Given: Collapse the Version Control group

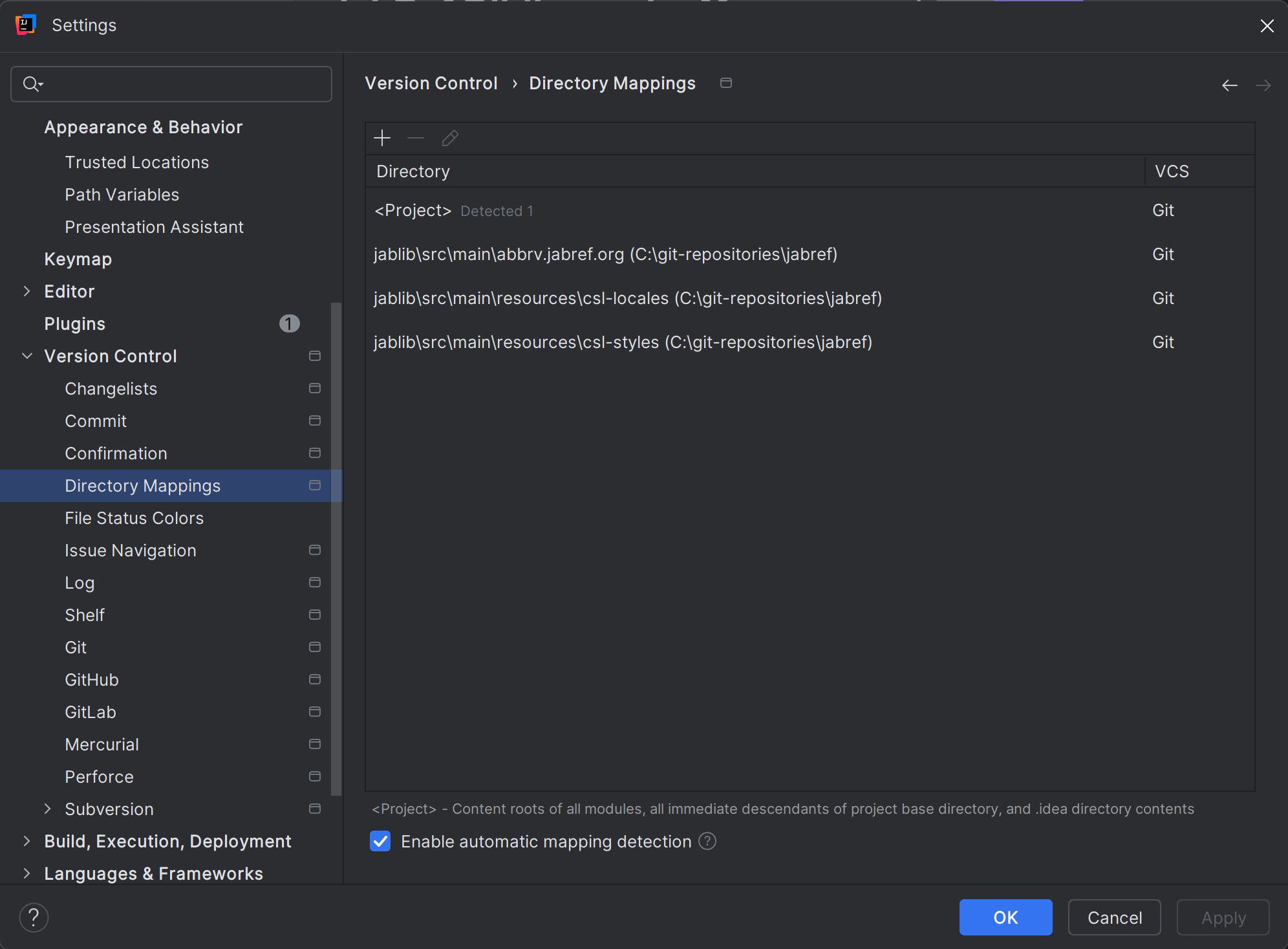Looking at the screenshot, I should pyautogui.click(x=27, y=356).
